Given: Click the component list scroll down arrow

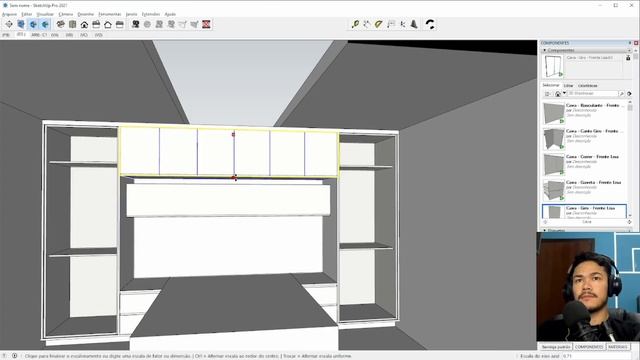Looking at the screenshot, I should [x=630, y=216].
